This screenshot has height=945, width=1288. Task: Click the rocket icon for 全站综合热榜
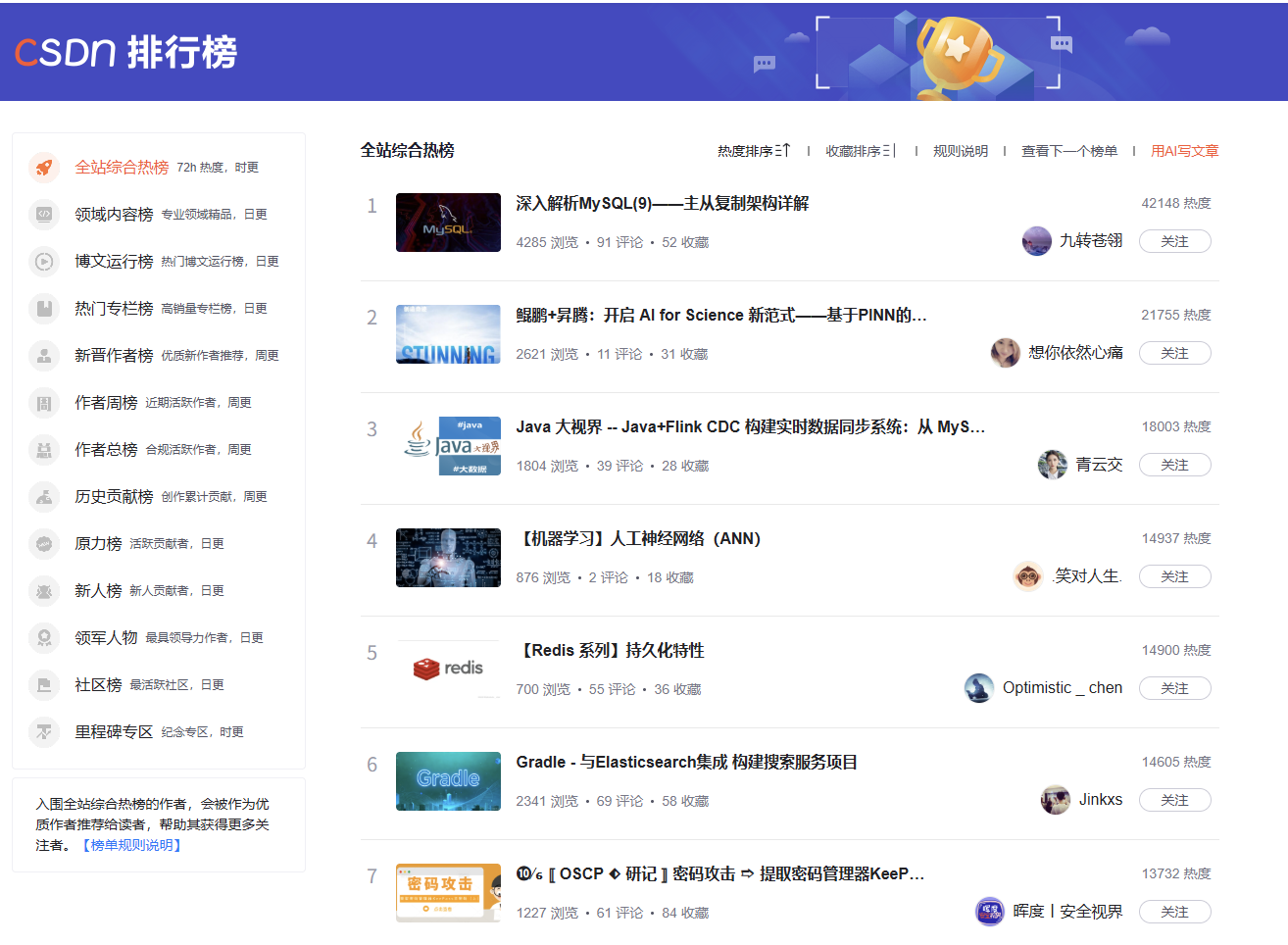(x=44, y=168)
